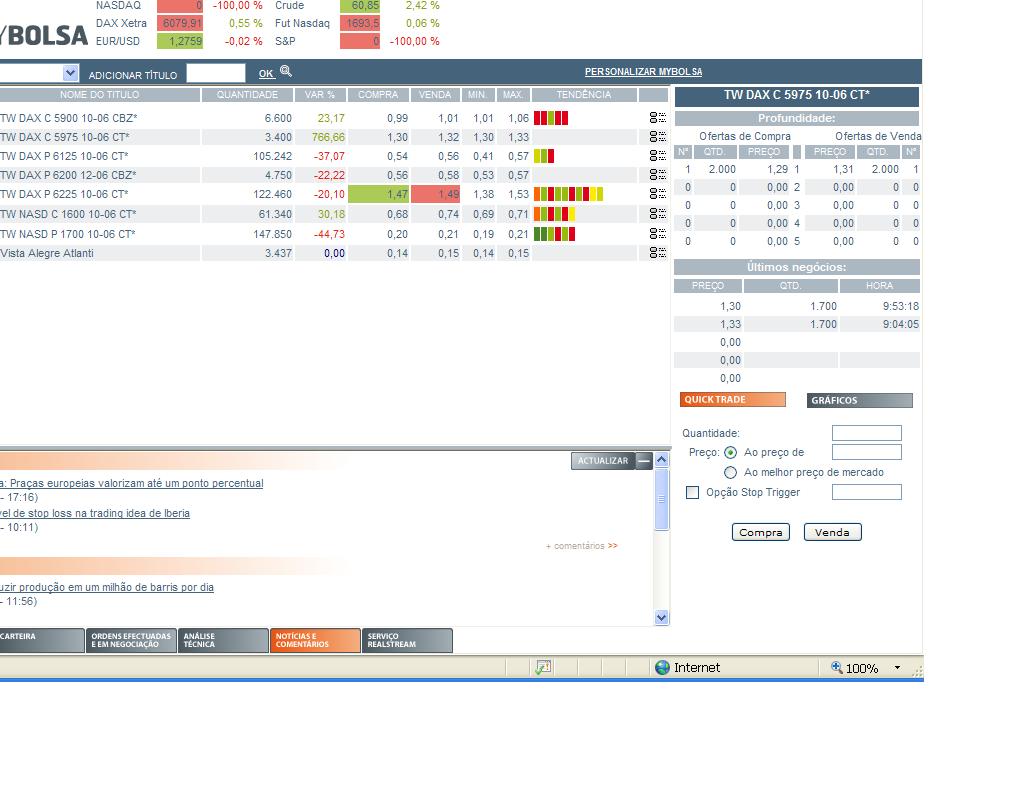The width and height of the screenshot is (1024, 800).
Task: Open depth icon for TW DAX P 6125 row
Action: (658, 155)
